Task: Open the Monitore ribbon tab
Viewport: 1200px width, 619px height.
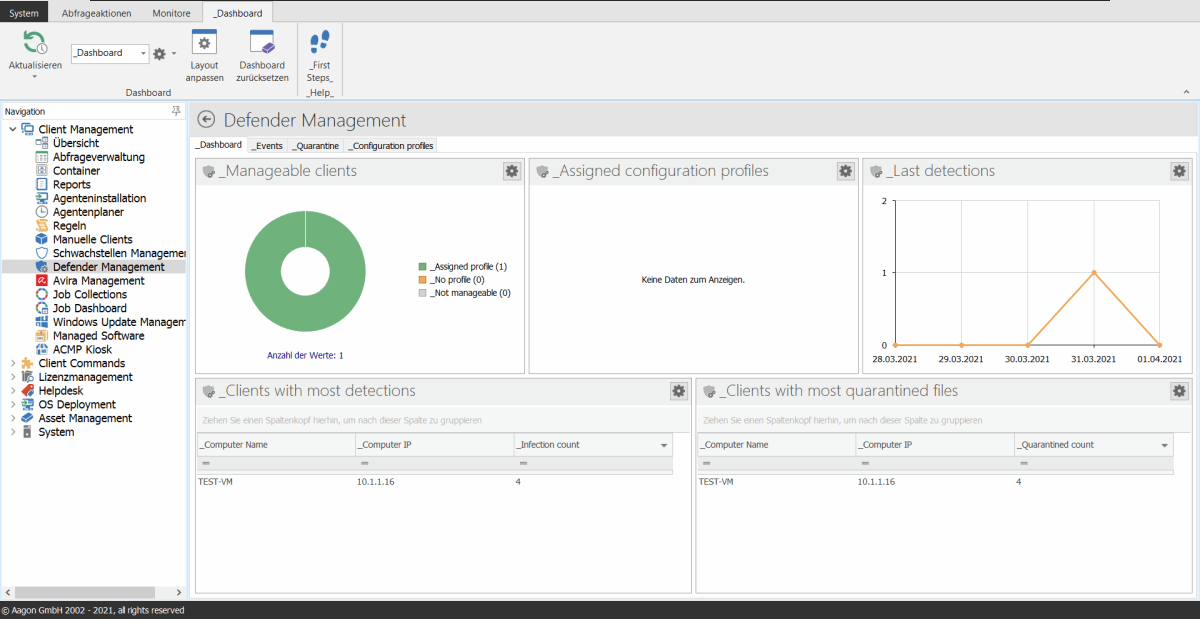Action: [x=170, y=13]
